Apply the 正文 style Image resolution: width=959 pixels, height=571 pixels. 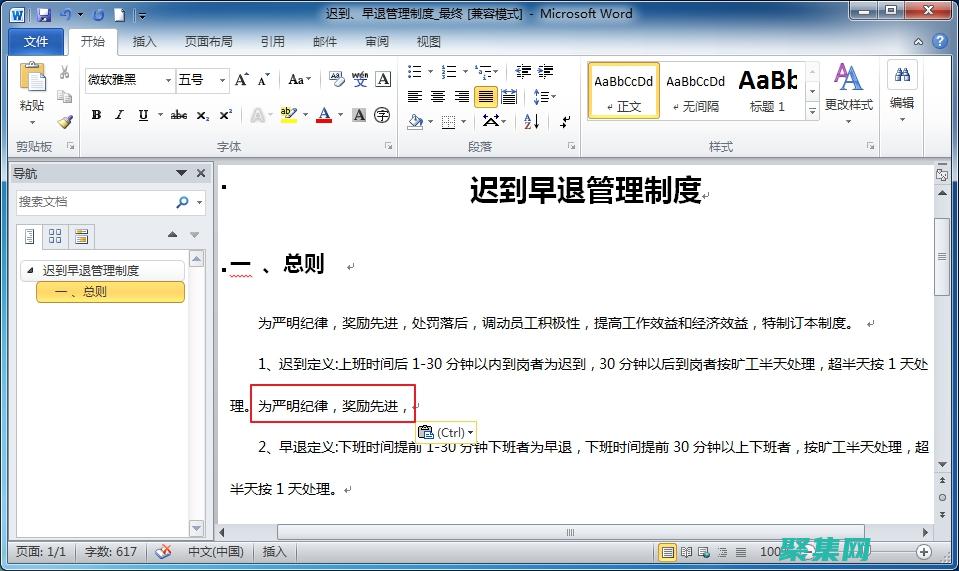(624, 90)
